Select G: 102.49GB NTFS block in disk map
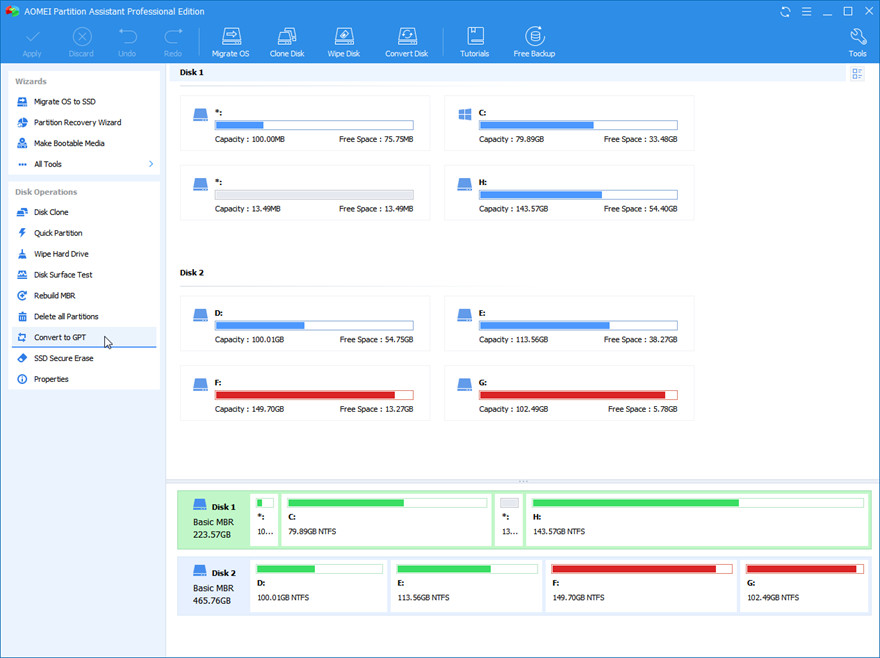Screen dimensions: 880x658 (804, 586)
